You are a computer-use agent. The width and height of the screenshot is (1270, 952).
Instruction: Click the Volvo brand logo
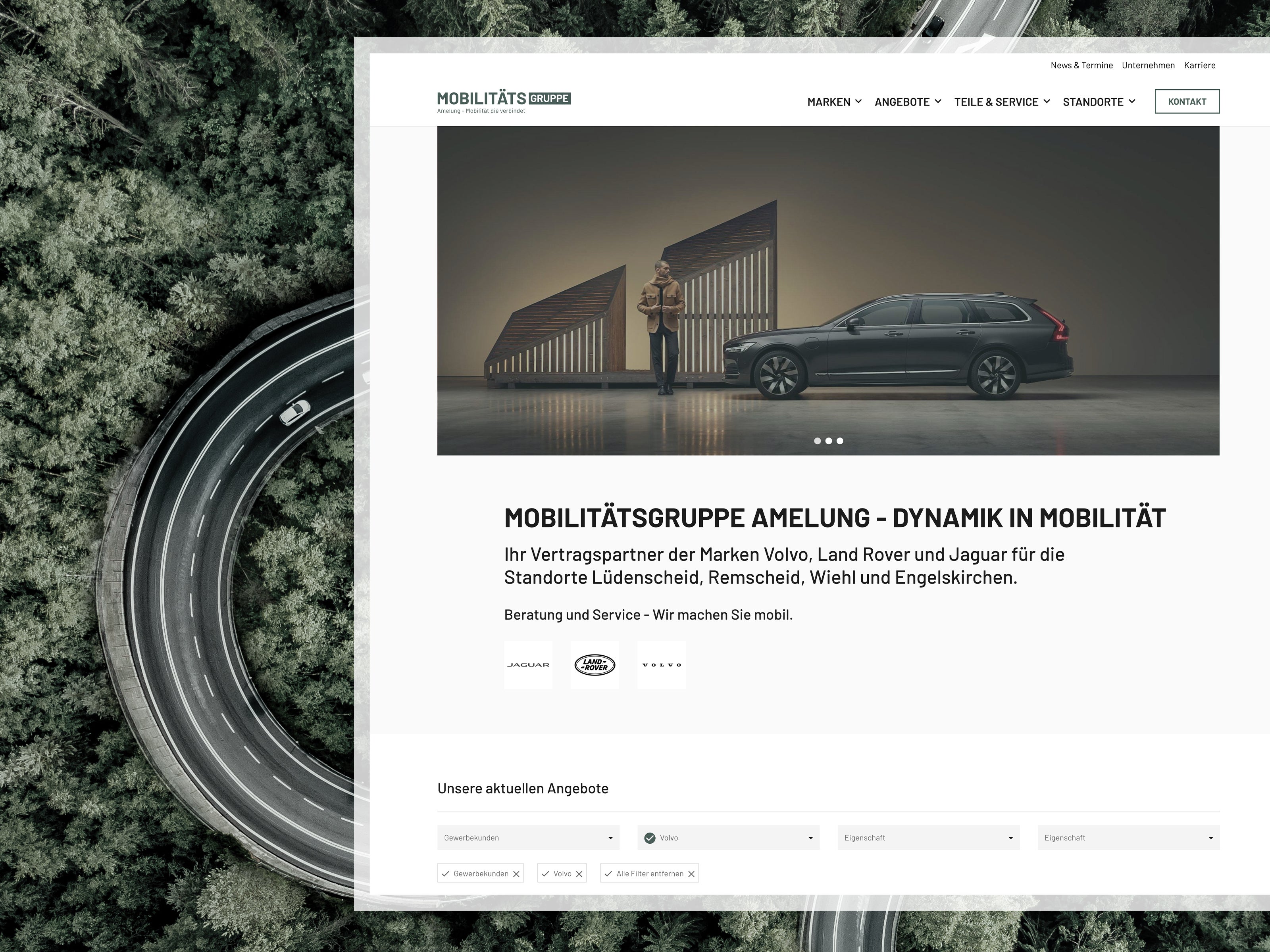662,664
